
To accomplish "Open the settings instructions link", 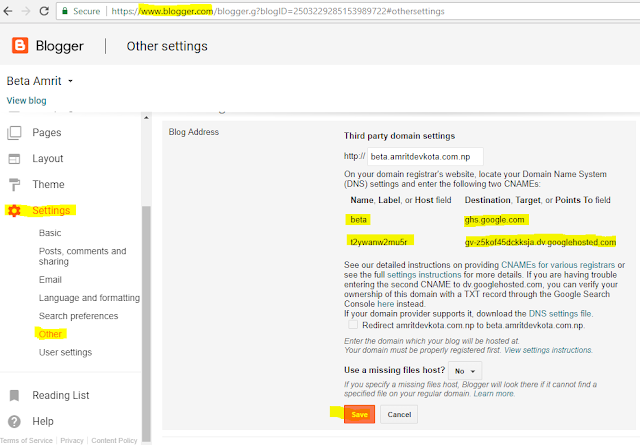I will [x=424, y=275].
